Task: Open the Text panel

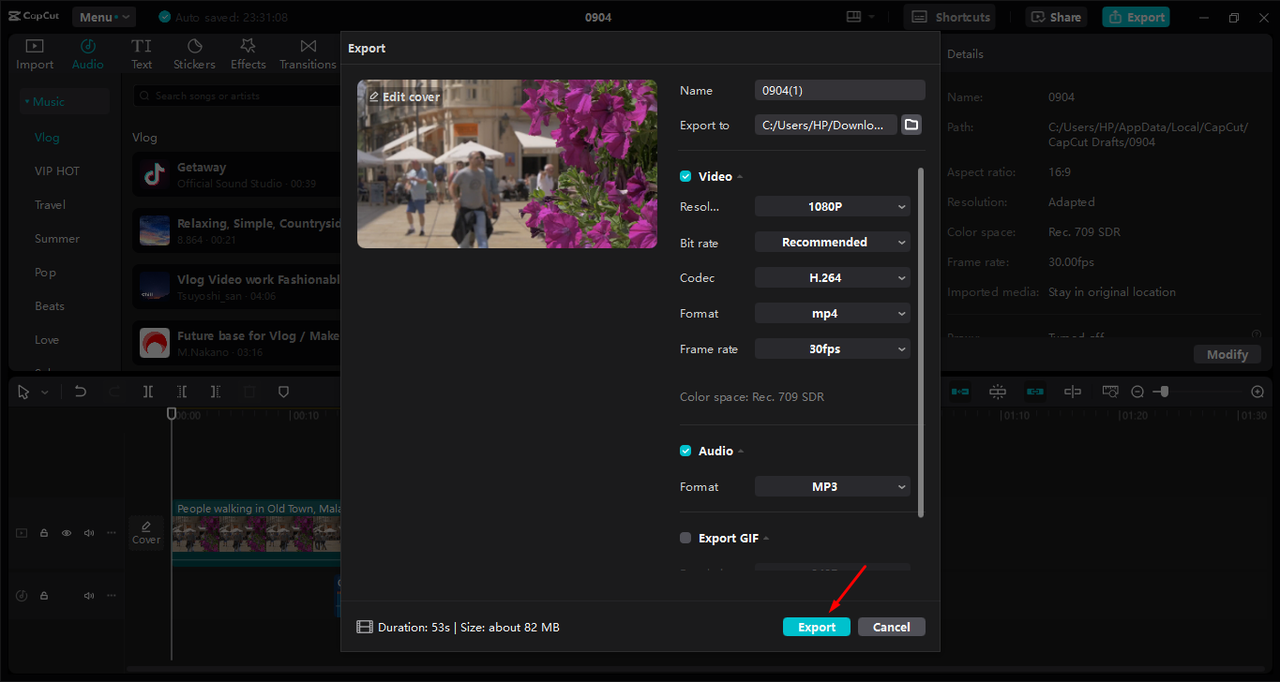Action: click(142, 54)
